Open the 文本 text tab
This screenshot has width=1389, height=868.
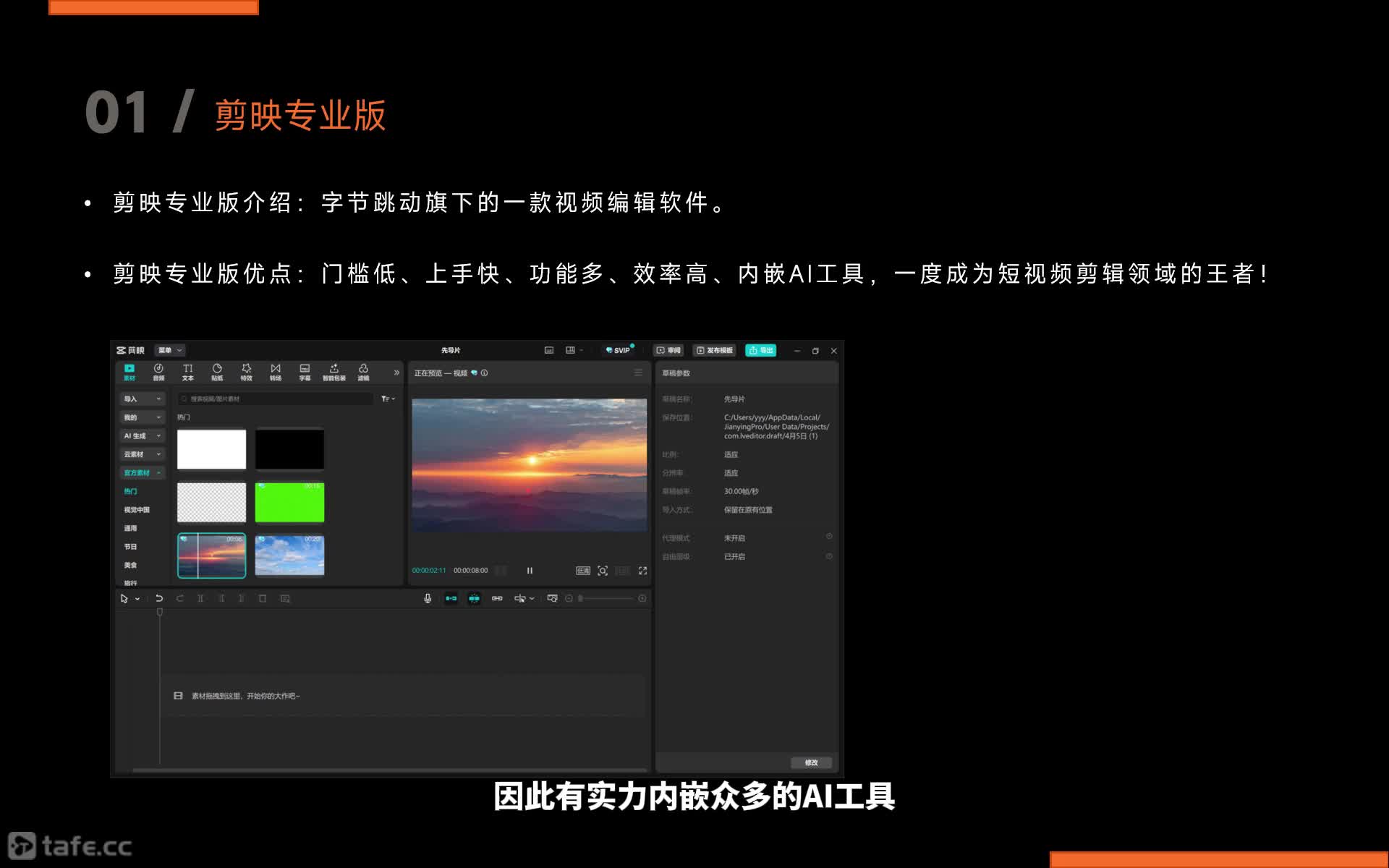coord(188,373)
